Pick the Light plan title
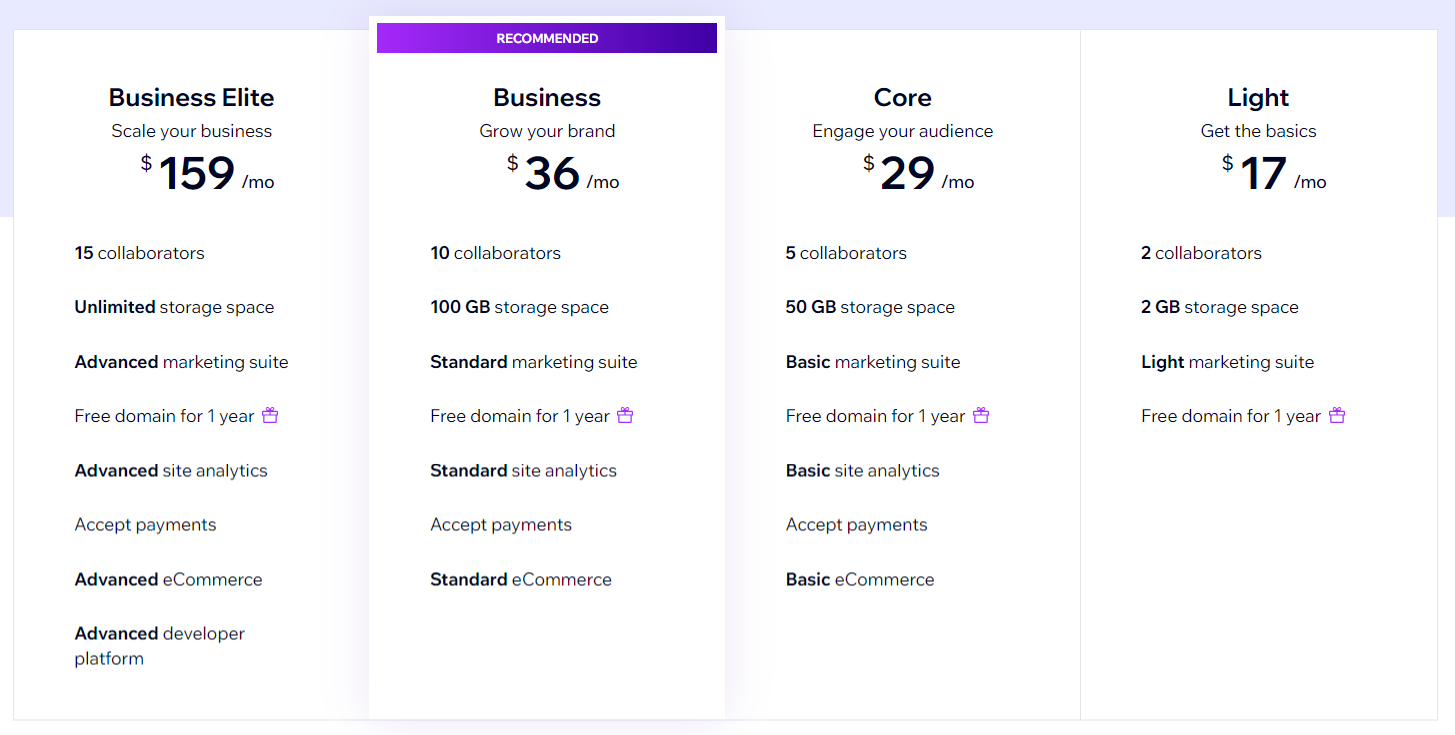Viewport: 1455px width, 735px height. [x=1258, y=97]
